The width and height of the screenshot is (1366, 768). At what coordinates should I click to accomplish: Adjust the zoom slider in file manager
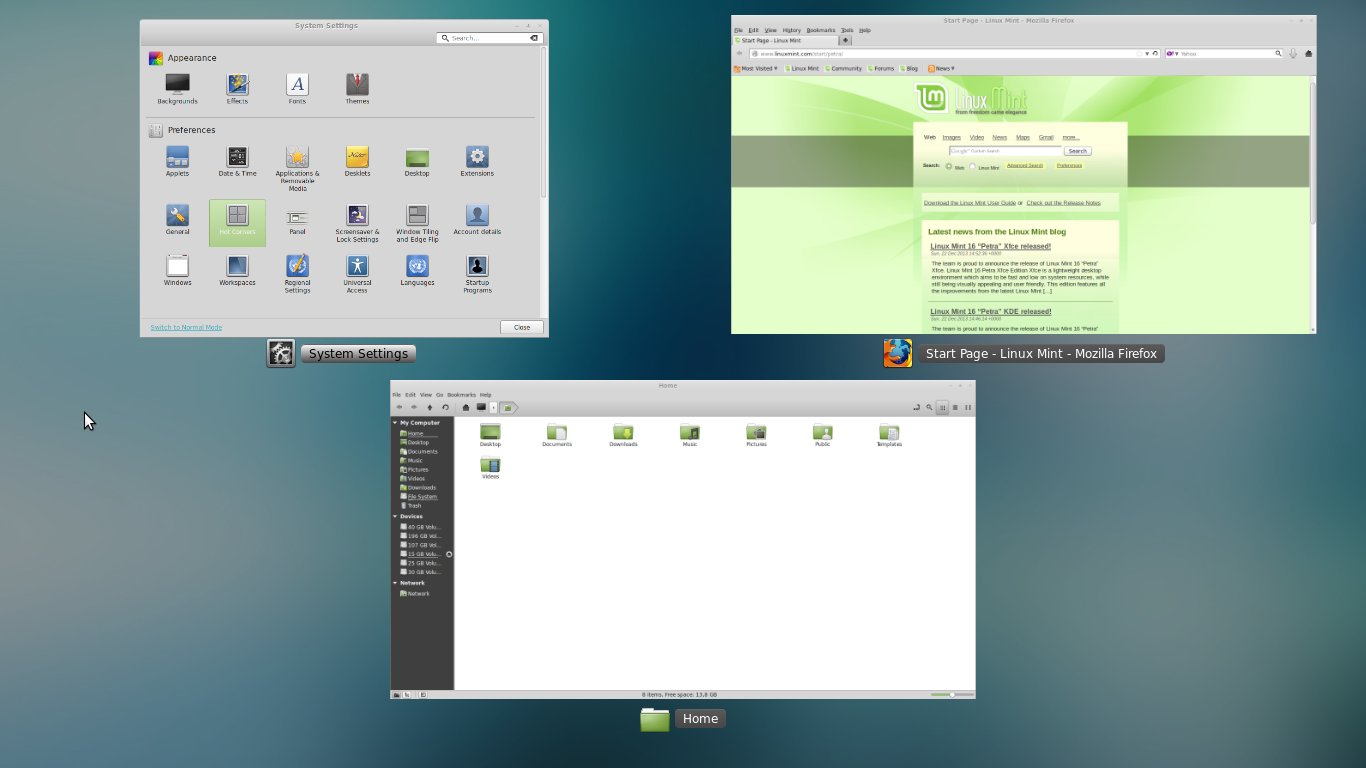[950, 694]
